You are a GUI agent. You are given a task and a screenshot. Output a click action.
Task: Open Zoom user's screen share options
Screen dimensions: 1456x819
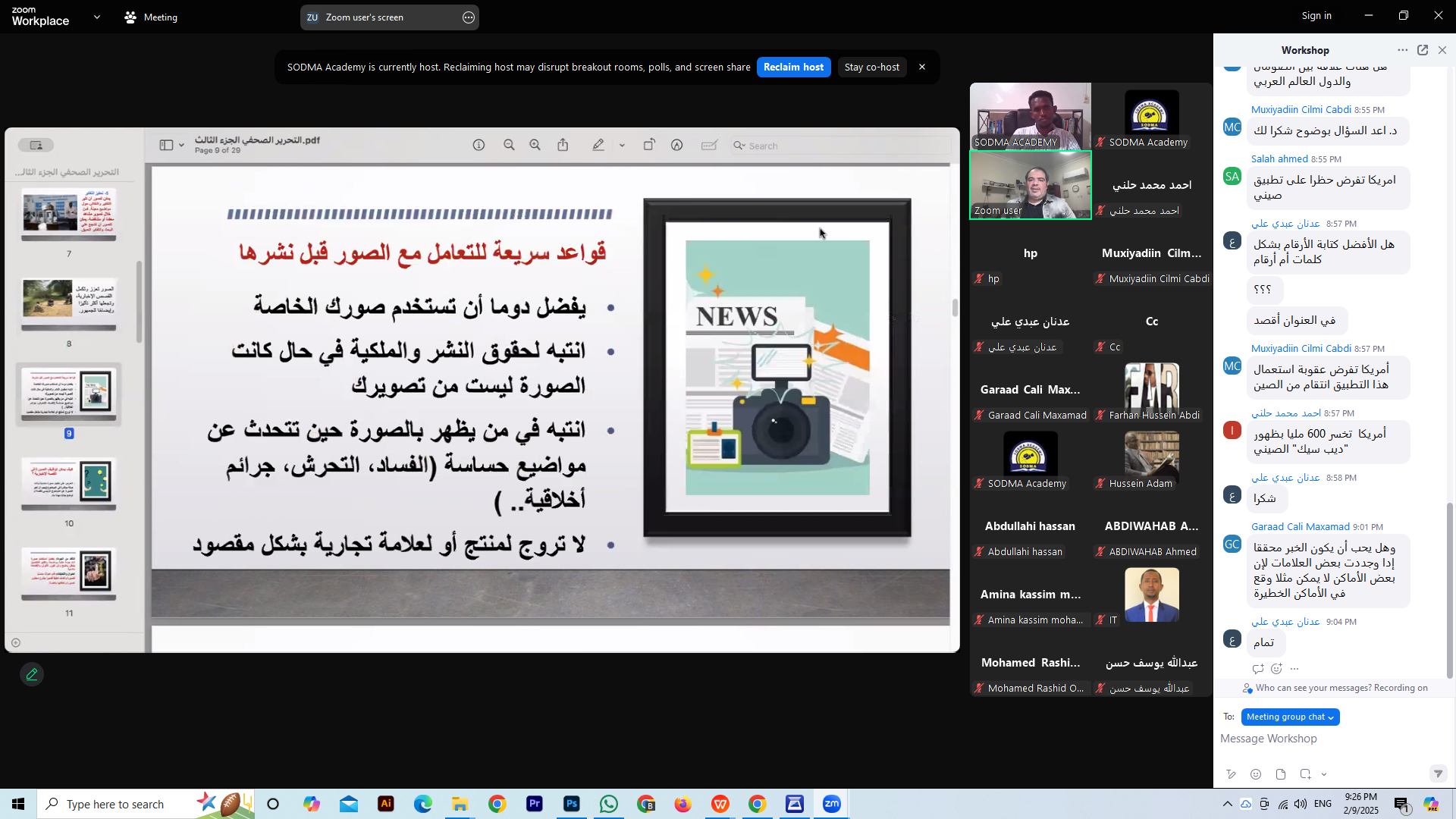click(469, 17)
